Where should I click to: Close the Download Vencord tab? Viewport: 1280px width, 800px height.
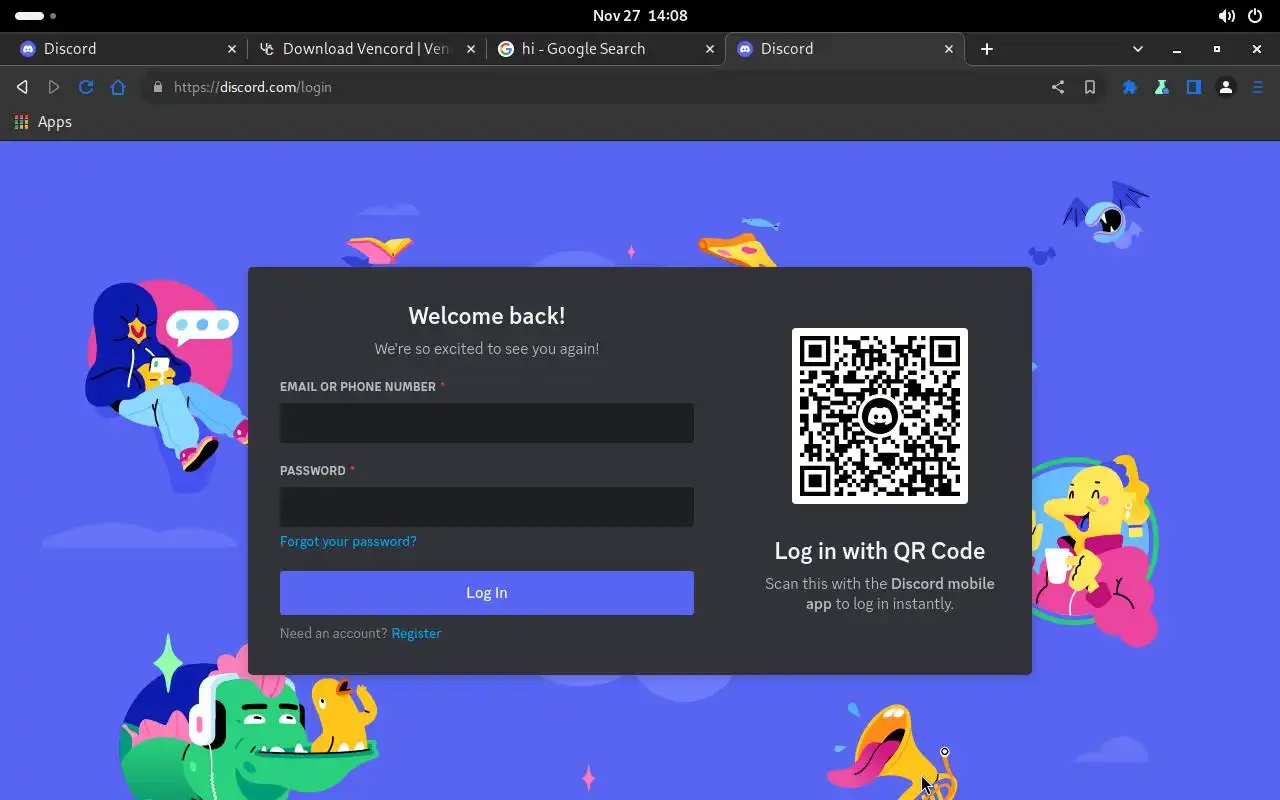pos(471,49)
